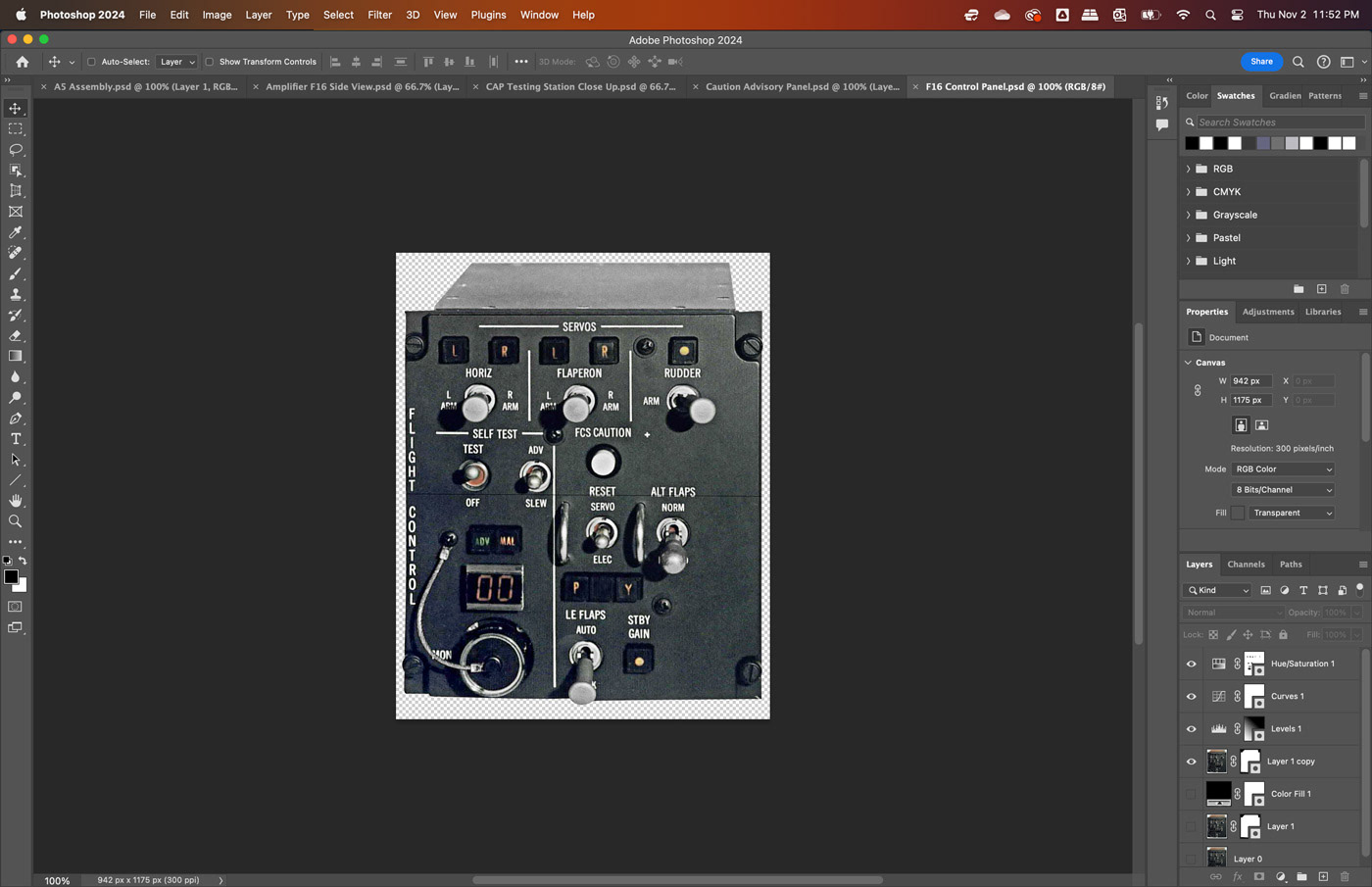The image size is (1372, 887).
Task: Select the Crop tool
Action: (16, 191)
